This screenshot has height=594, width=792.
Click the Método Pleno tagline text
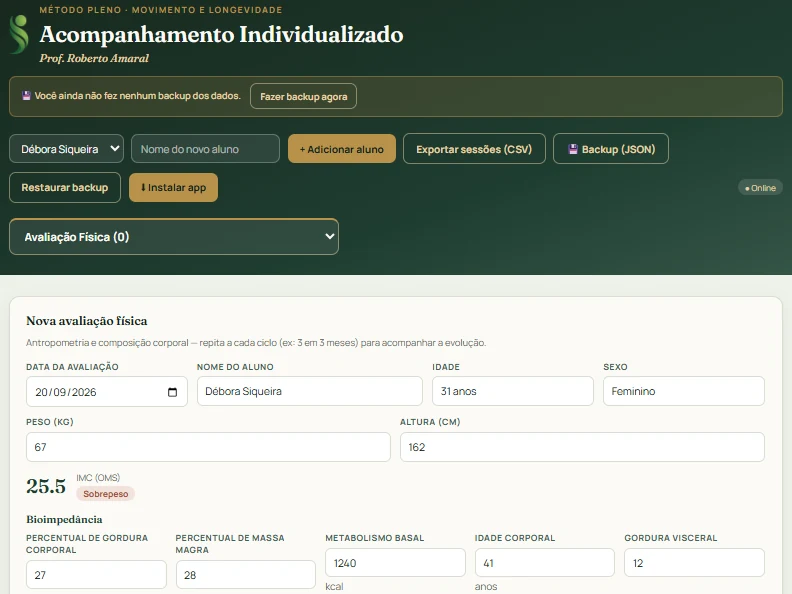161,10
